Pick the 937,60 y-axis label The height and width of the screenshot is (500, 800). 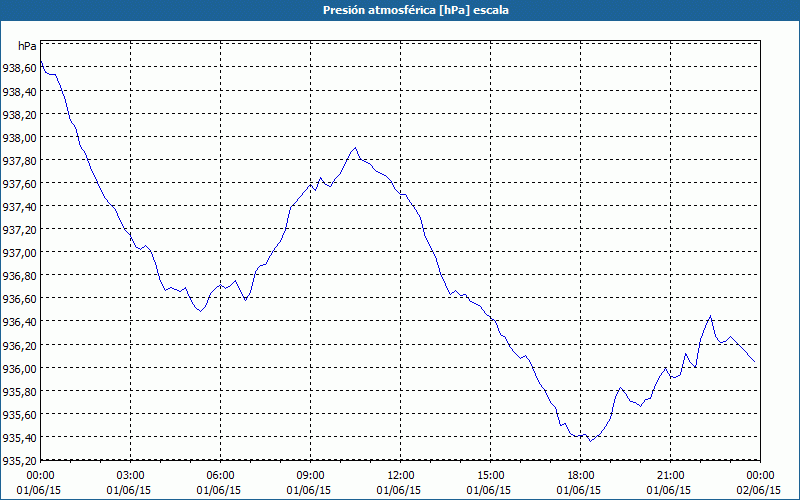tap(19, 184)
